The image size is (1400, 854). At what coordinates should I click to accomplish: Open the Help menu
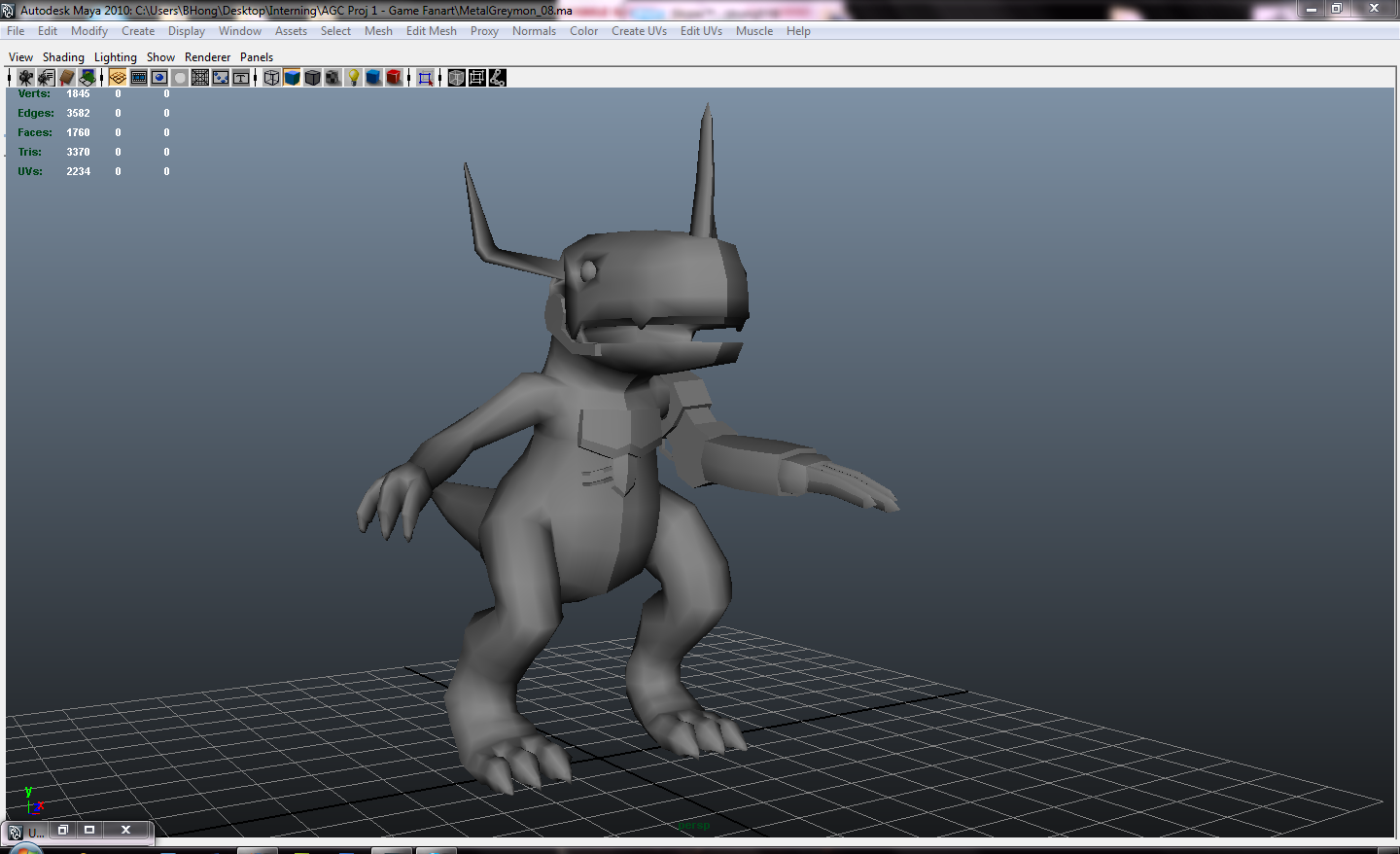798,31
